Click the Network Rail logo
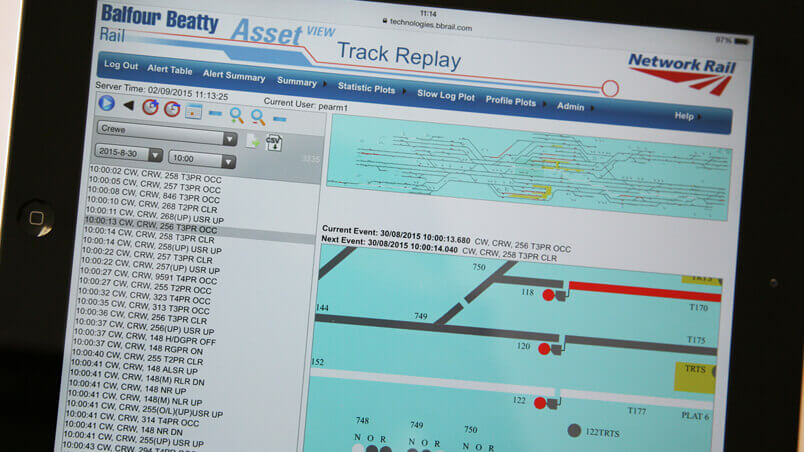Viewport: 804px width, 452px height. tap(681, 73)
